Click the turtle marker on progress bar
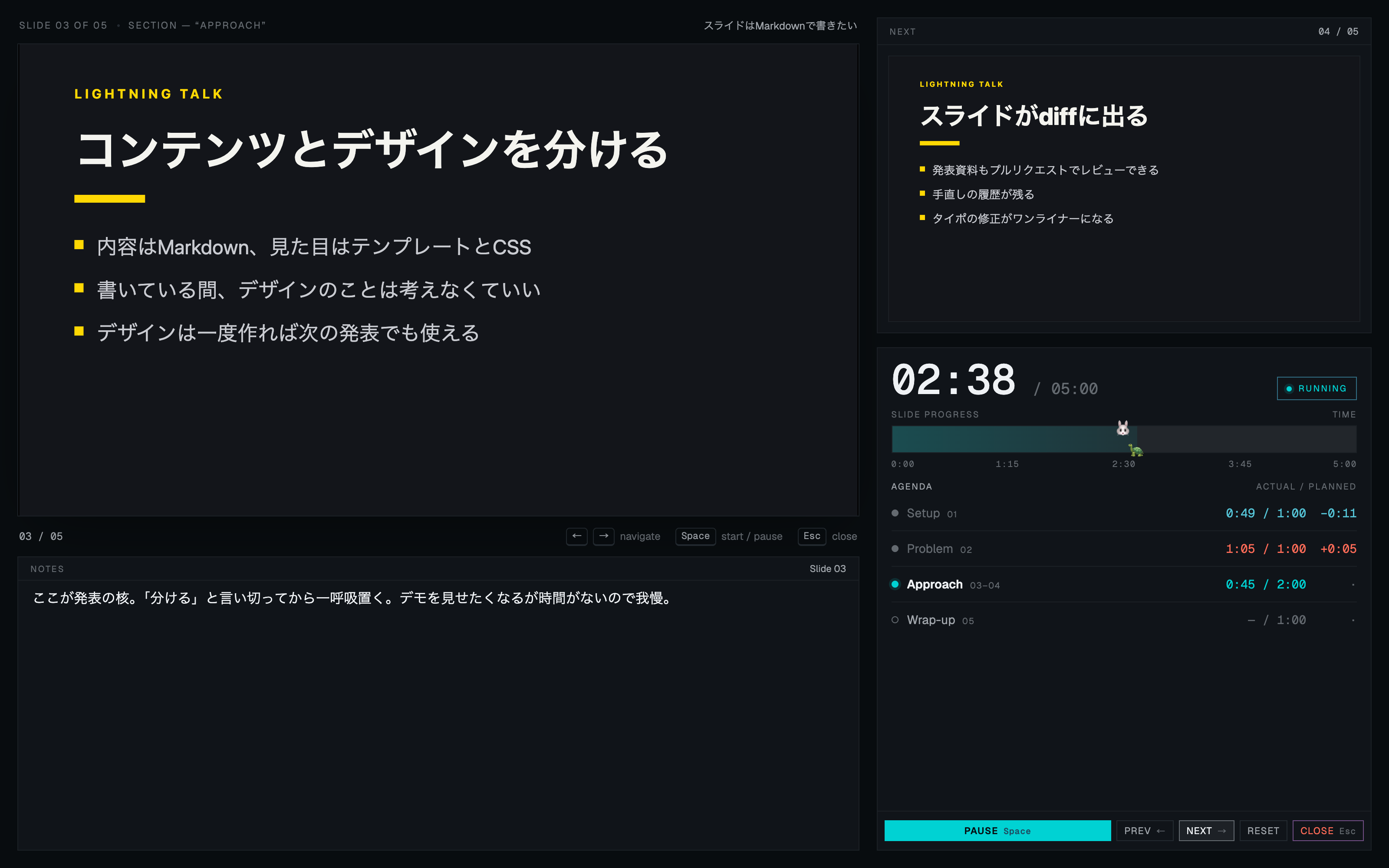The width and height of the screenshot is (1389, 868). point(1136,450)
